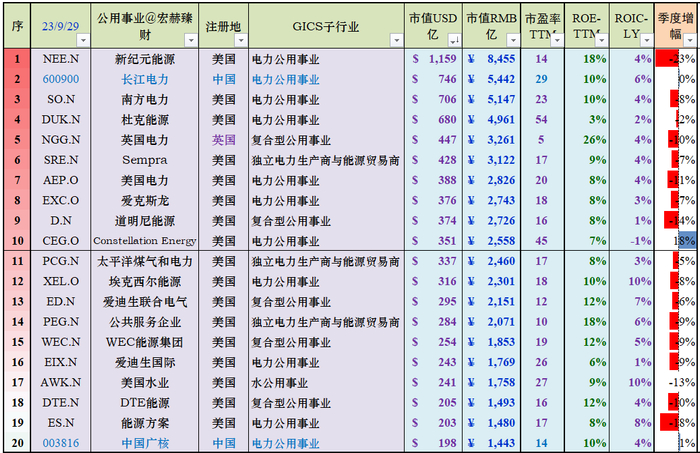Open filter dropdown for ROE-TTM column

point(602,41)
